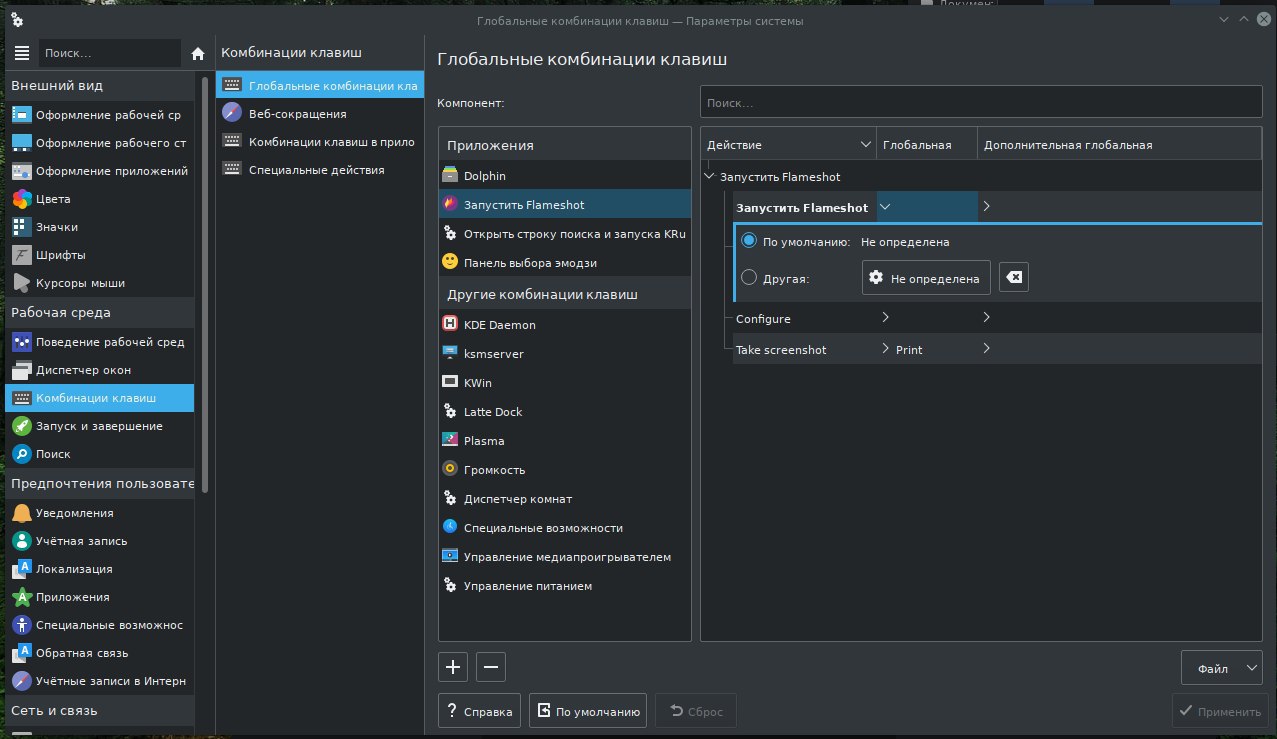Expand Запустить Flameshot additional global chevron

point(986,207)
